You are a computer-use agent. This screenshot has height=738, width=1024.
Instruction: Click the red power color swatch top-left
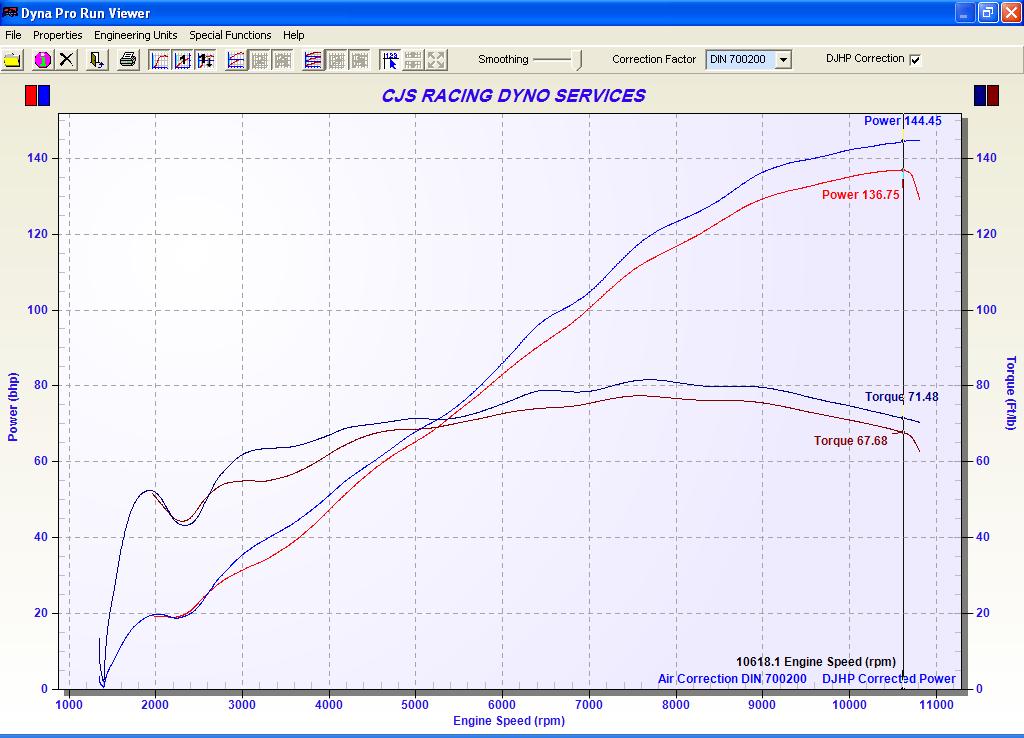(31, 96)
